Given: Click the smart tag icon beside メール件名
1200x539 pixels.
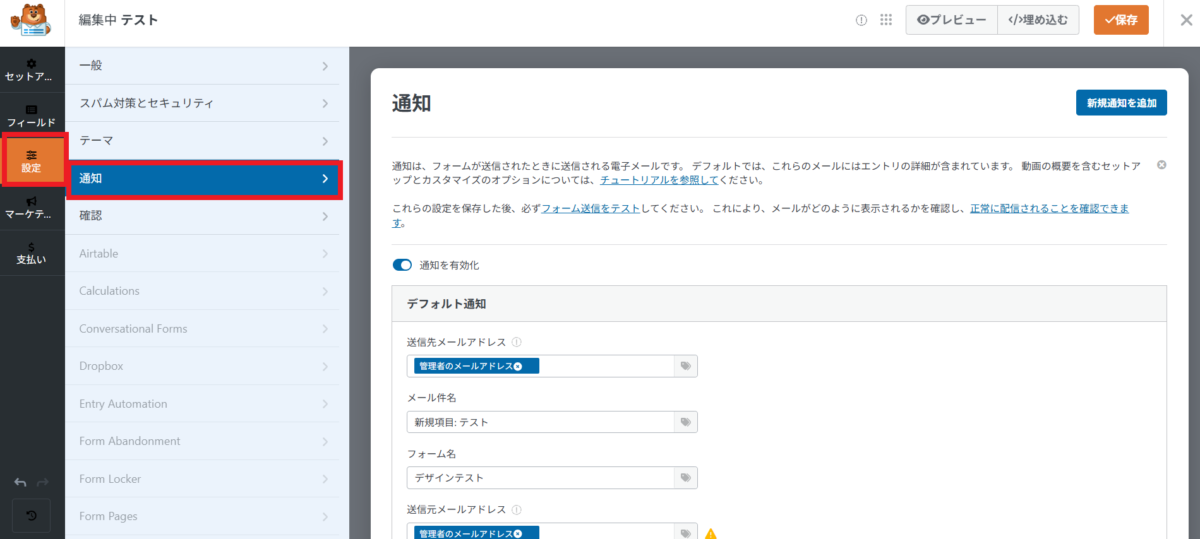Looking at the screenshot, I should coord(685,422).
